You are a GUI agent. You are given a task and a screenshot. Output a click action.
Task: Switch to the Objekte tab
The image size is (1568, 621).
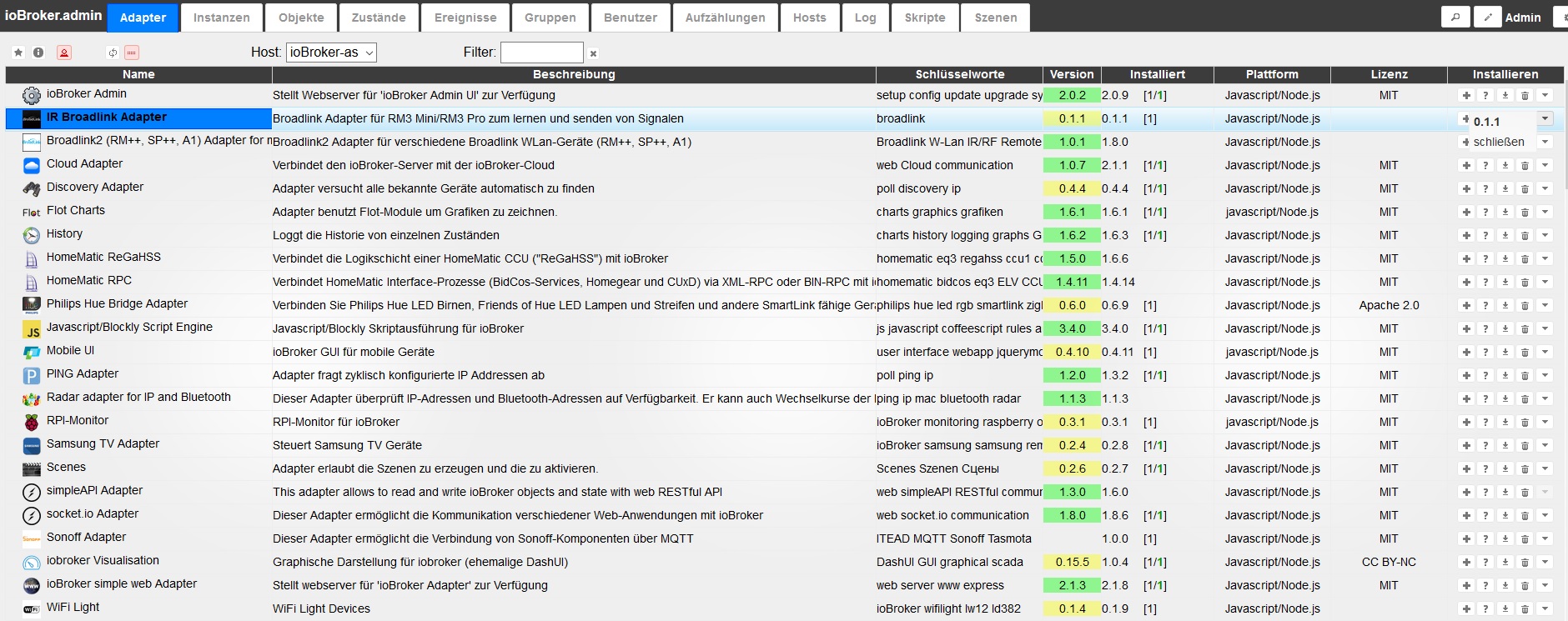coord(301,18)
